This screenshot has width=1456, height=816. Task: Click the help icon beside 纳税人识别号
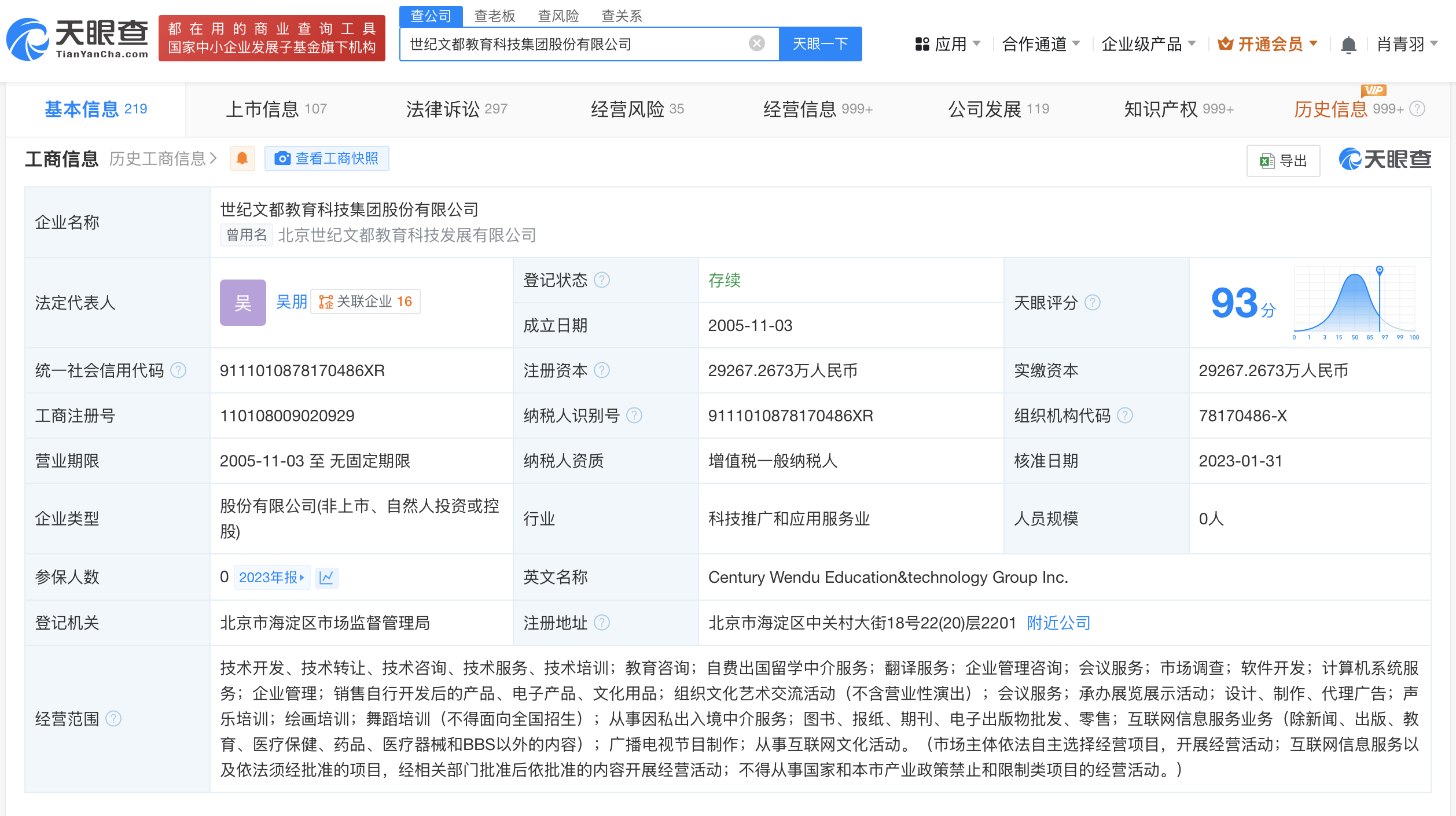[x=634, y=416]
